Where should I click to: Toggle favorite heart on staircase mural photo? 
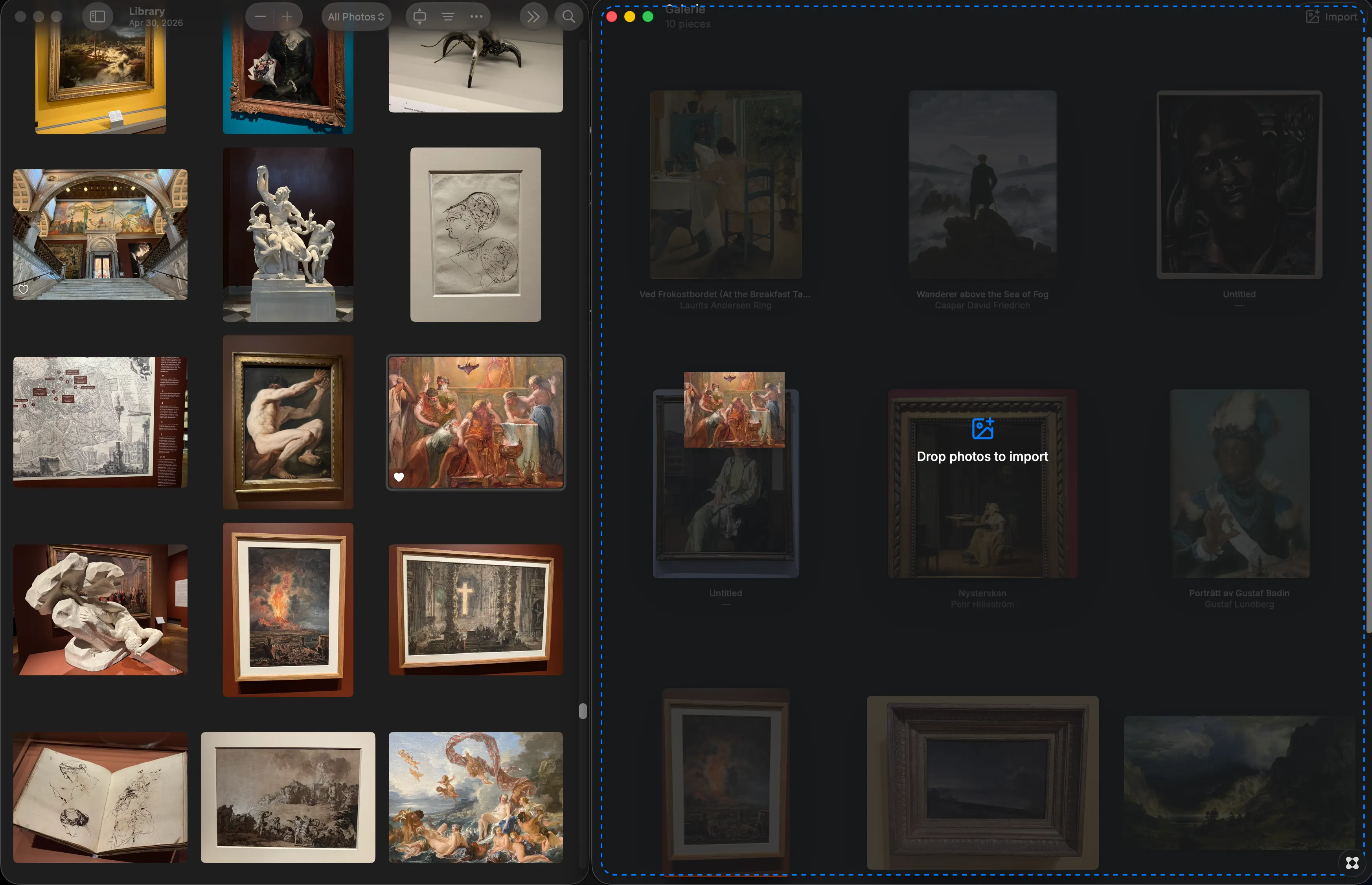pos(23,289)
